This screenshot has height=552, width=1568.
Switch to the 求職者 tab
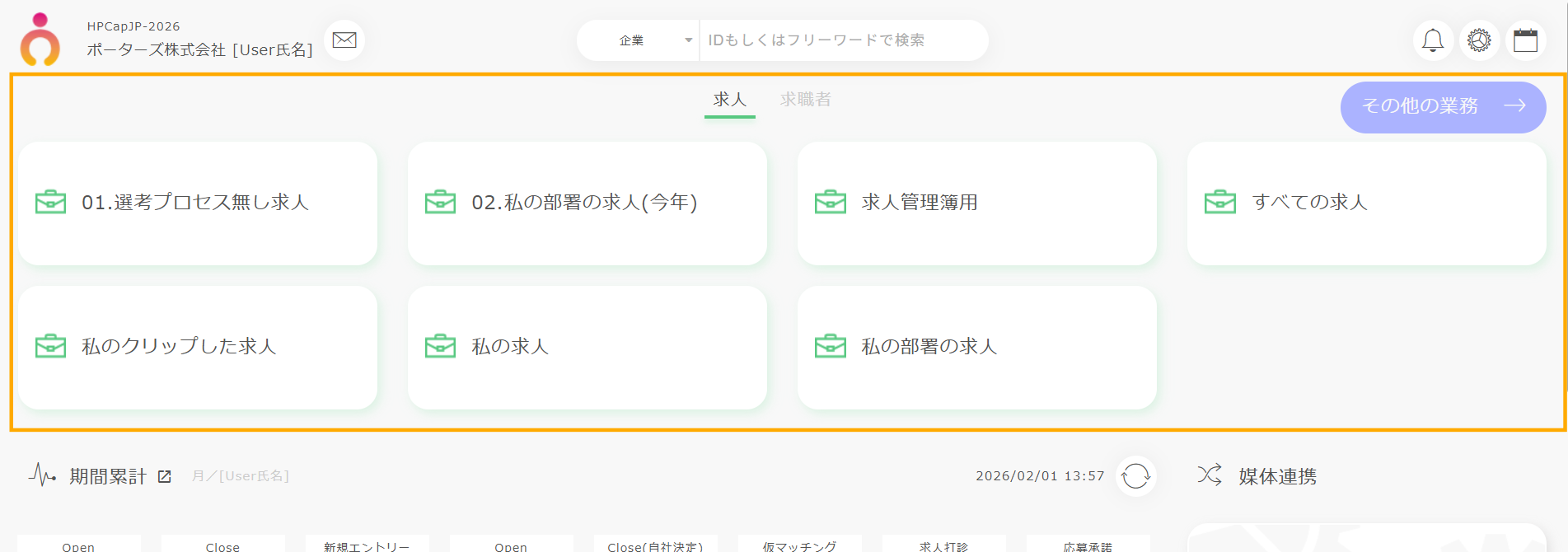pyautogui.click(x=805, y=100)
